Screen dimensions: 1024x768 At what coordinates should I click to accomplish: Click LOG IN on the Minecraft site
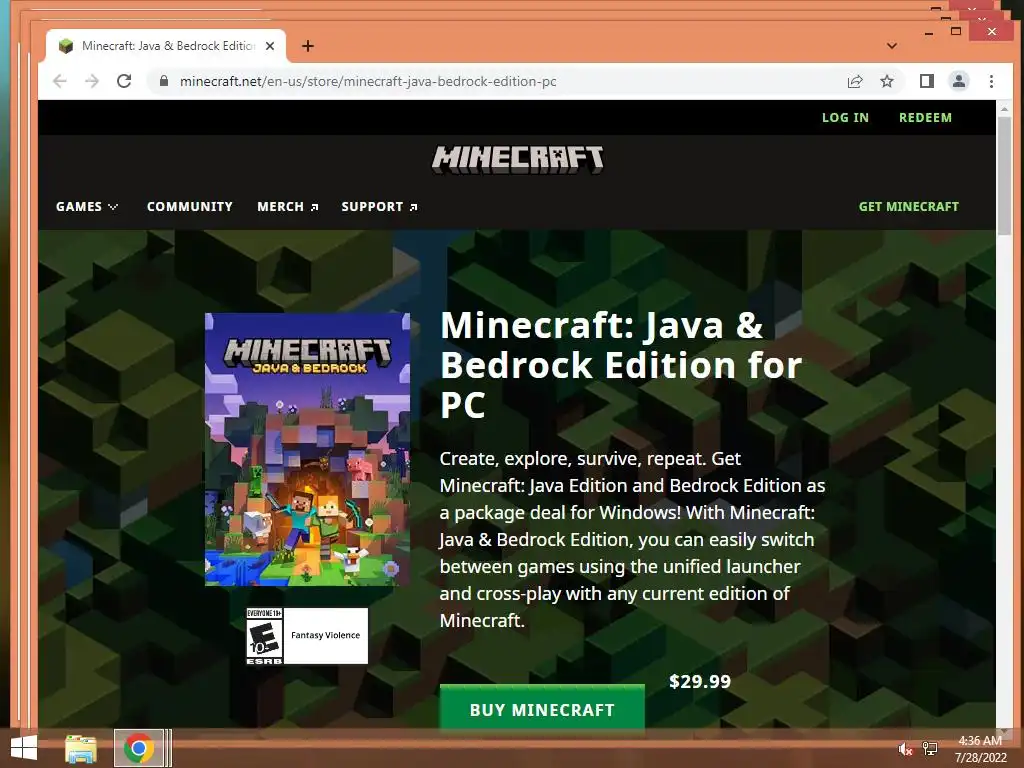coord(845,118)
